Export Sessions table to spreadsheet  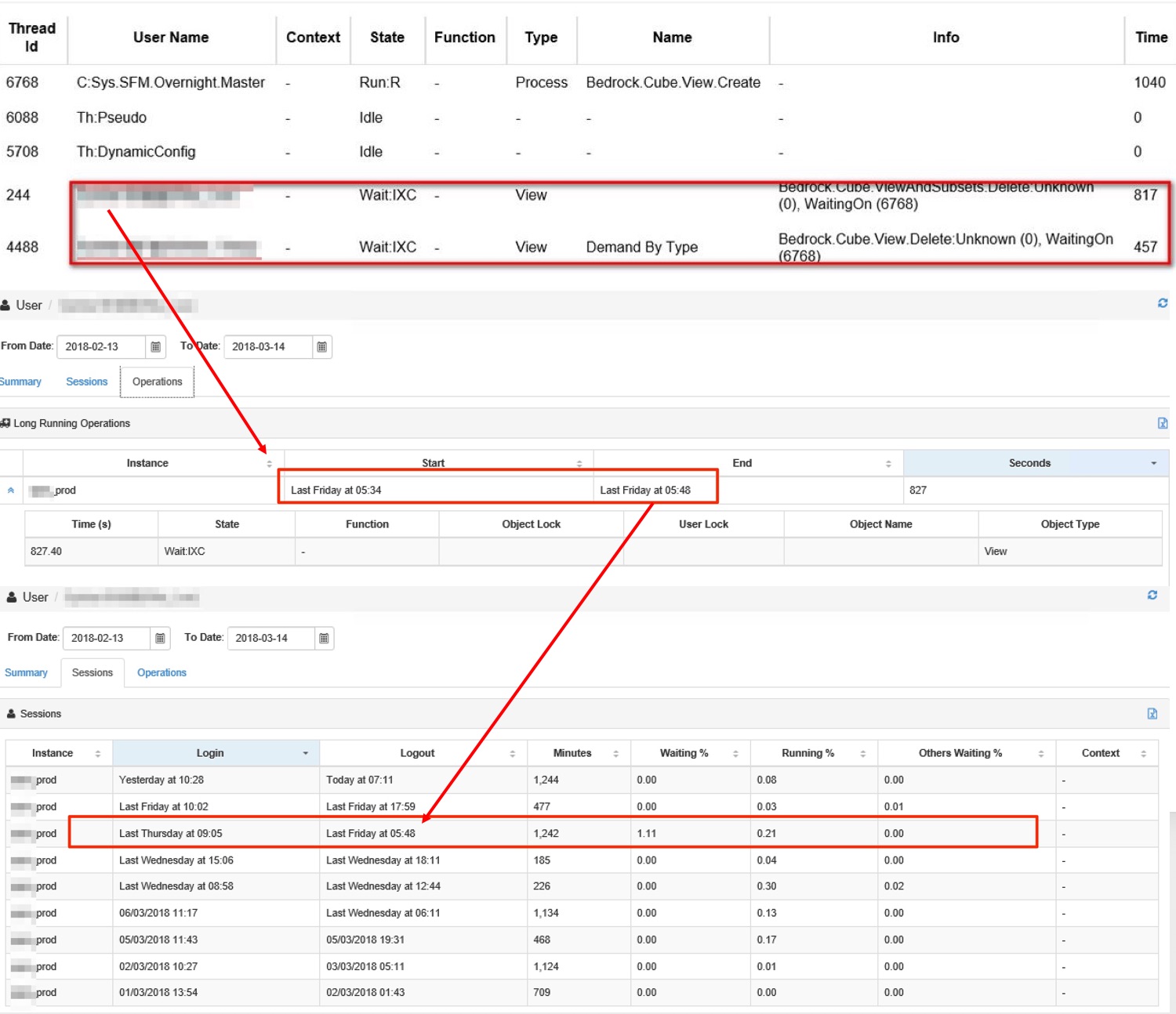1152,713
